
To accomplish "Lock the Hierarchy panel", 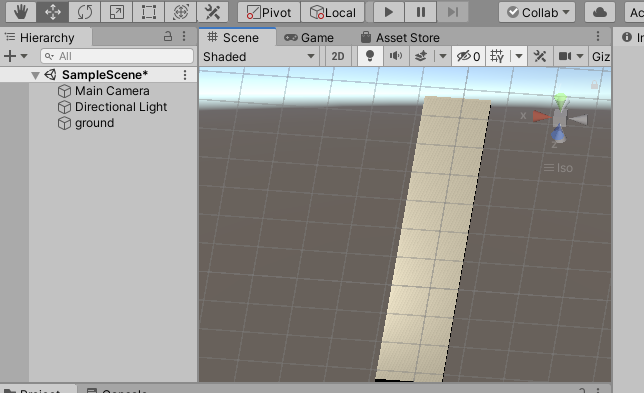I will coord(168,36).
